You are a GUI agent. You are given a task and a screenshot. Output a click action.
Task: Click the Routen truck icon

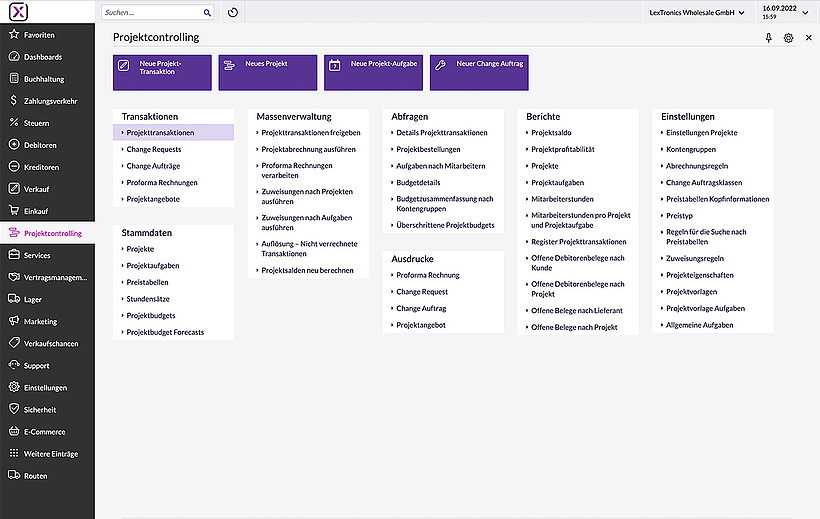pyautogui.click(x=14, y=475)
